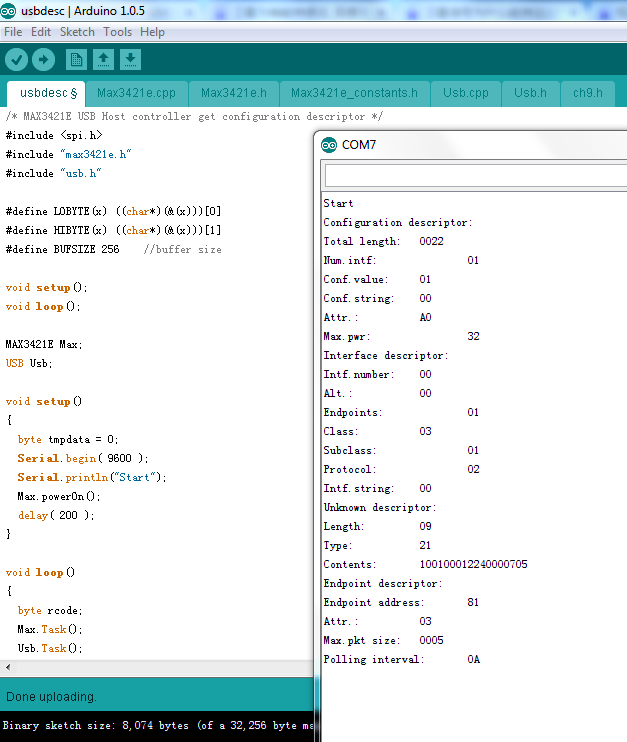Click 'Configuration descriptor:' in serial output
627x742 pixels.
397,222
